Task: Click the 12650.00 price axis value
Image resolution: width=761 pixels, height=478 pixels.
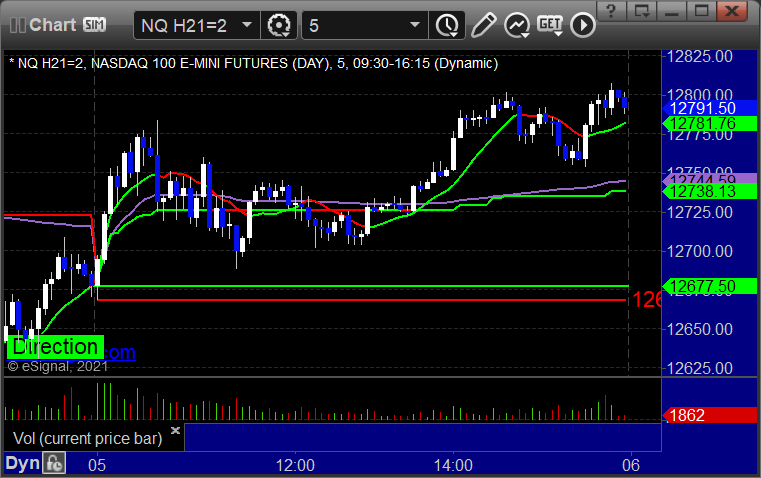Action: pos(700,330)
